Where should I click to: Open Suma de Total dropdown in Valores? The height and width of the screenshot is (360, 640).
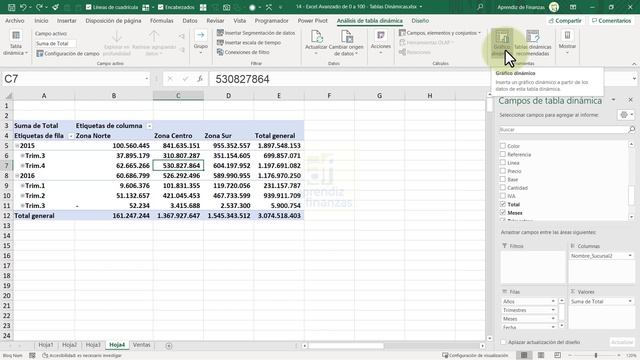(x=630, y=301)
